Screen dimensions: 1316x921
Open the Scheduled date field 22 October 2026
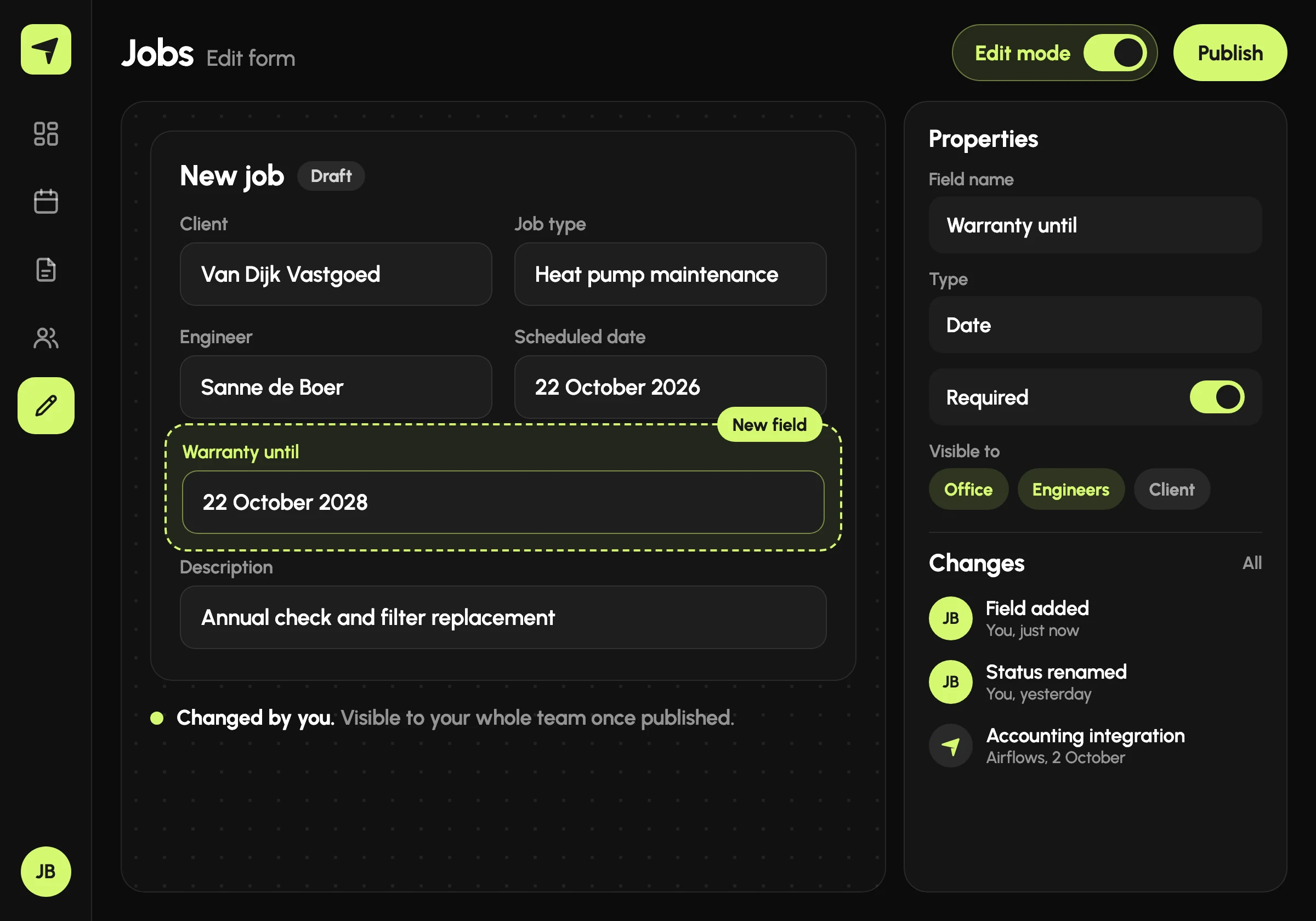670,387
